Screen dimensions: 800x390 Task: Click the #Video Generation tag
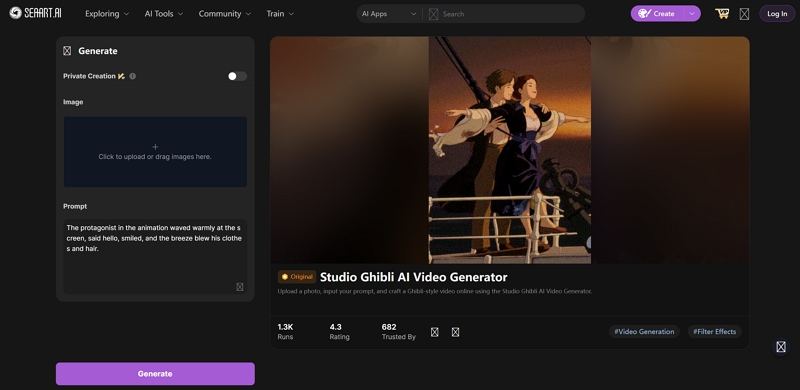644,332
